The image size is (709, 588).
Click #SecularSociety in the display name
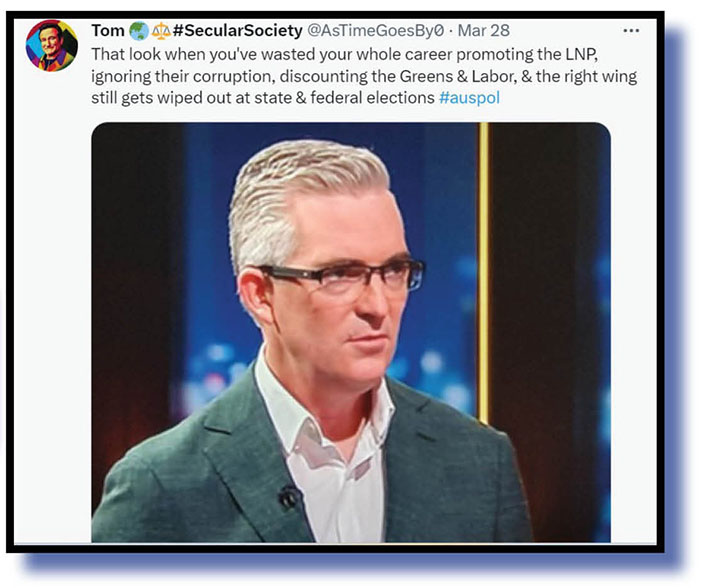click(237, 31)
